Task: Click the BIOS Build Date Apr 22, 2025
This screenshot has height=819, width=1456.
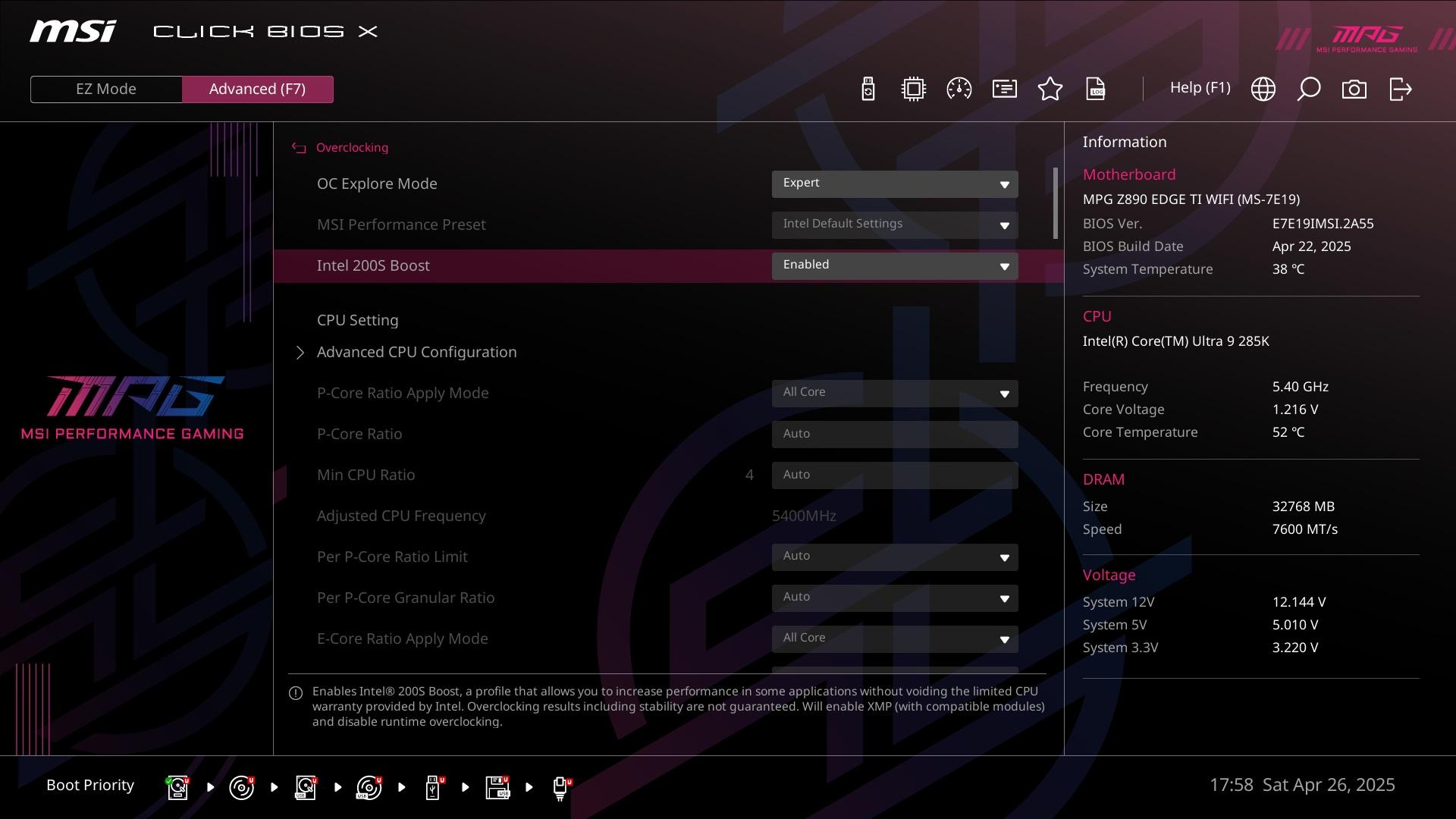Action: click(1312, 247)
